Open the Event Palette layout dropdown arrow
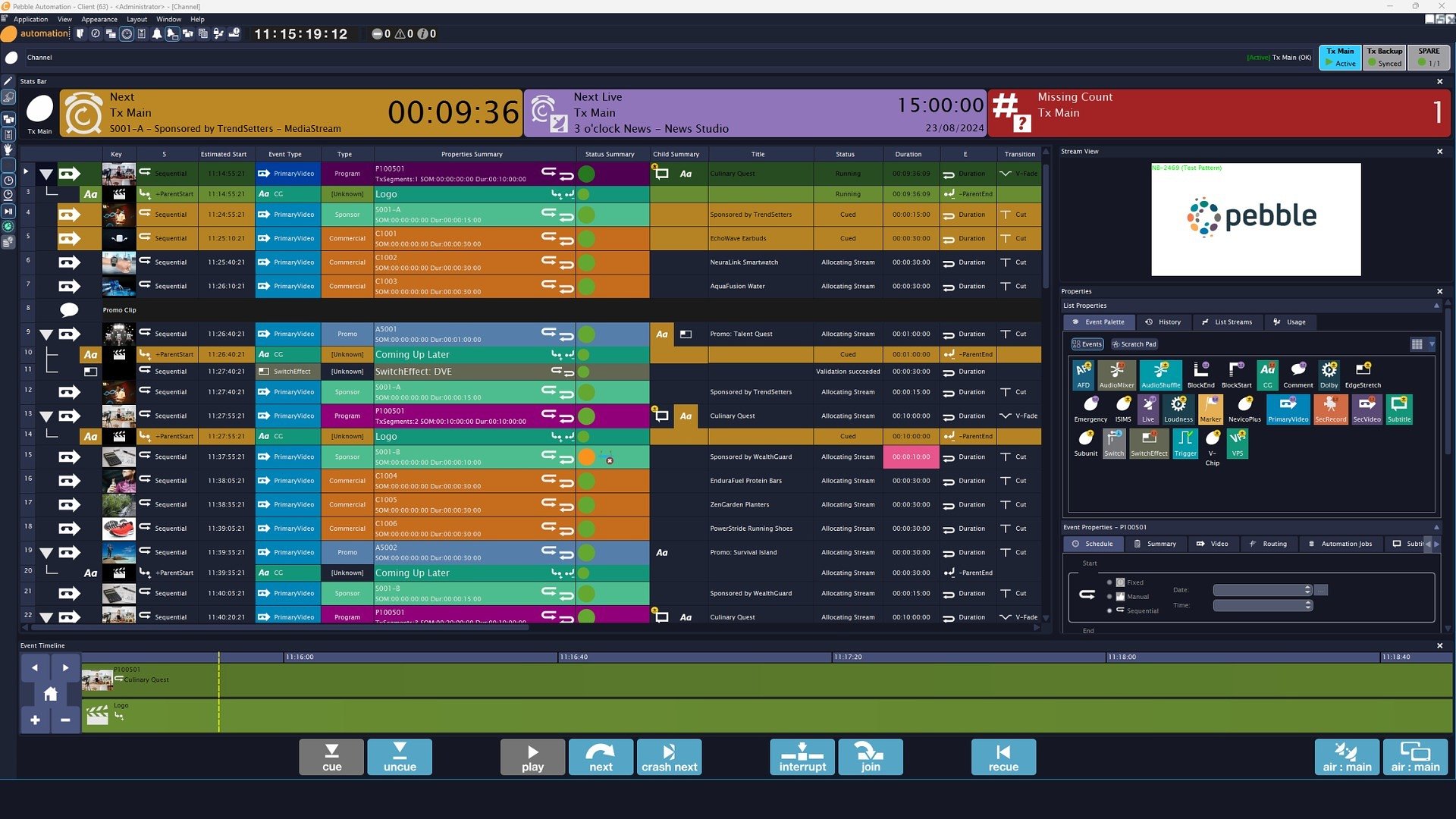1456x819 pixels. pos(1431,344)
